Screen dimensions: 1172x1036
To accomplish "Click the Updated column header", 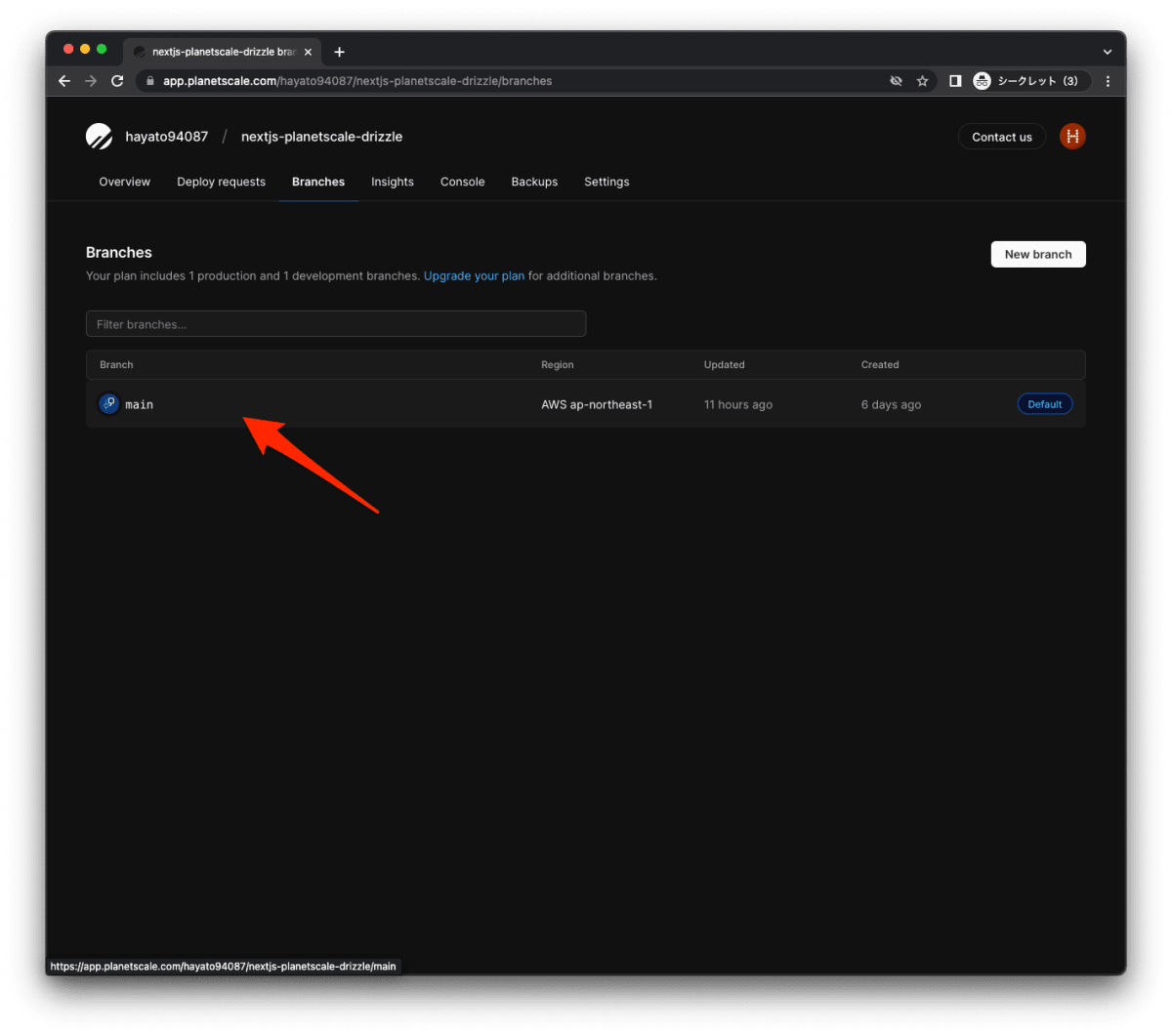I will [725, 365].
